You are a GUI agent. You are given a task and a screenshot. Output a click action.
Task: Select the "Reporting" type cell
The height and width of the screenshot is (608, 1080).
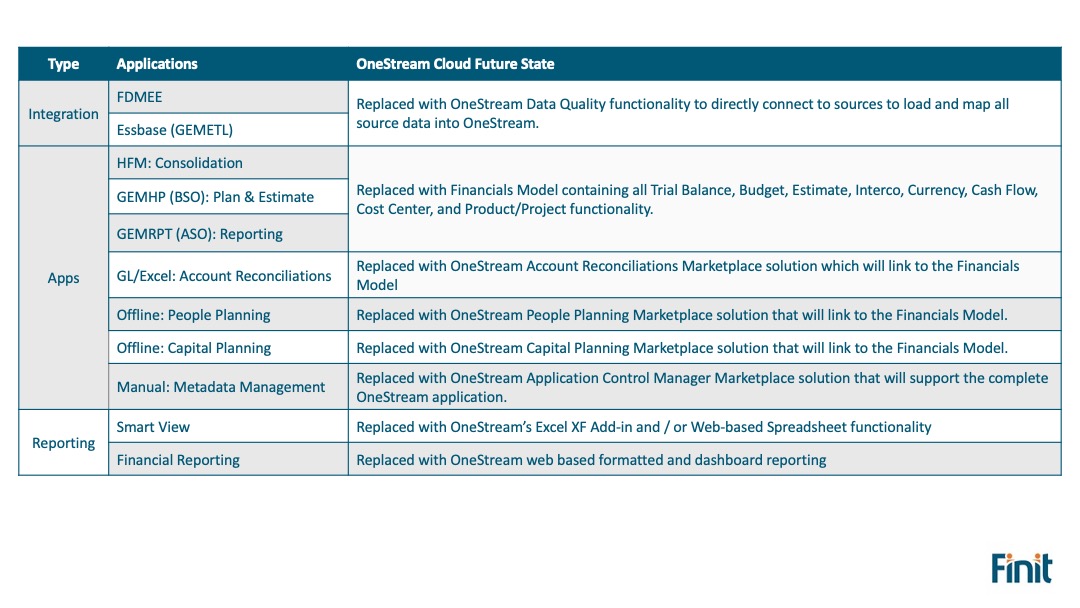tap(63, 443)
